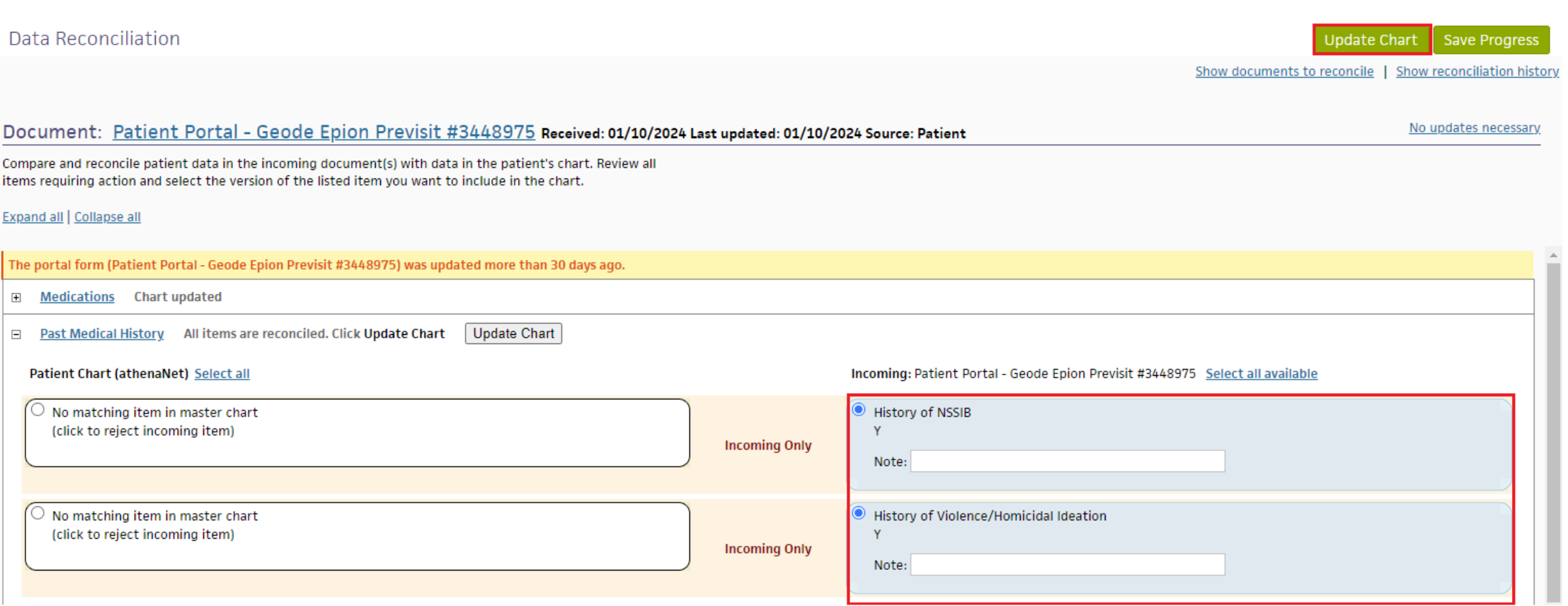Click the Save Progress button
The height and width of the screenshot is (606, 1568).
coord(1491,40)
